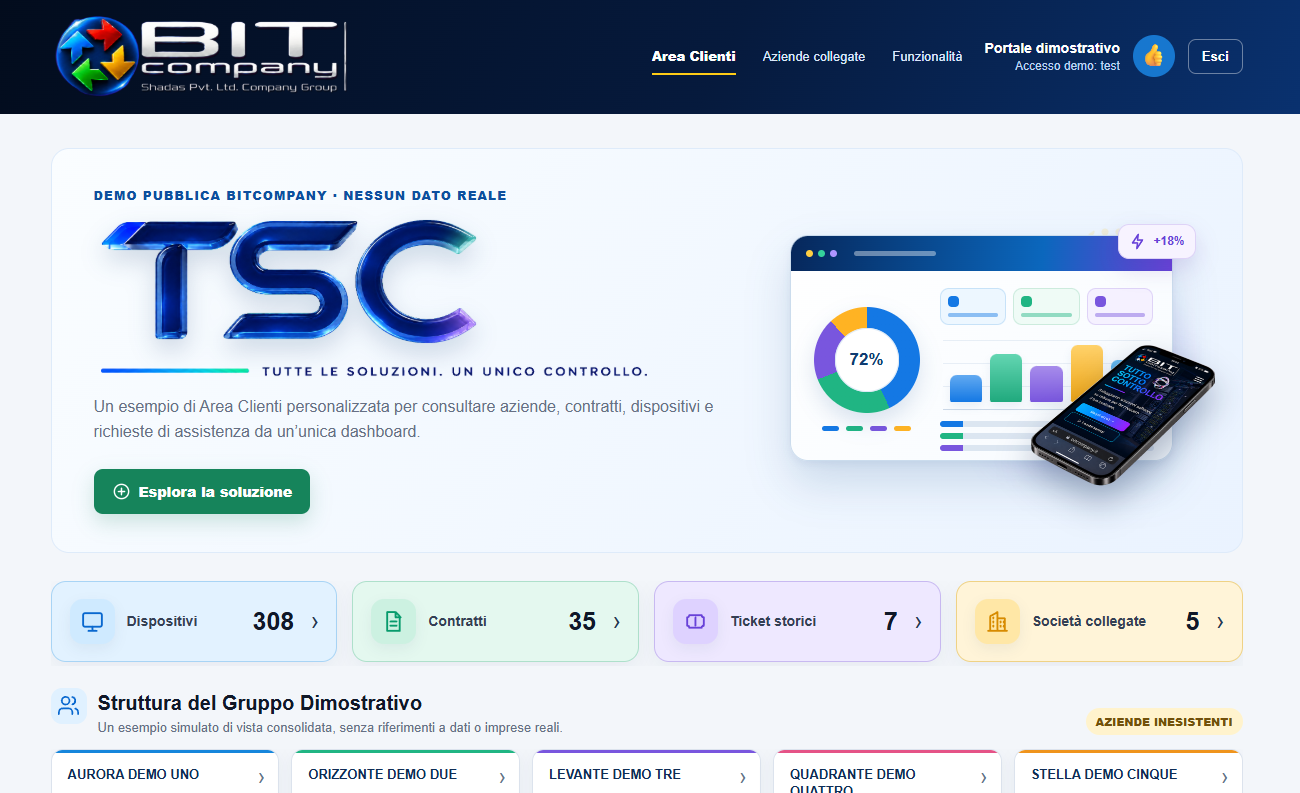Expand the AURORA DEMO UNO chevron

(261, 777)
